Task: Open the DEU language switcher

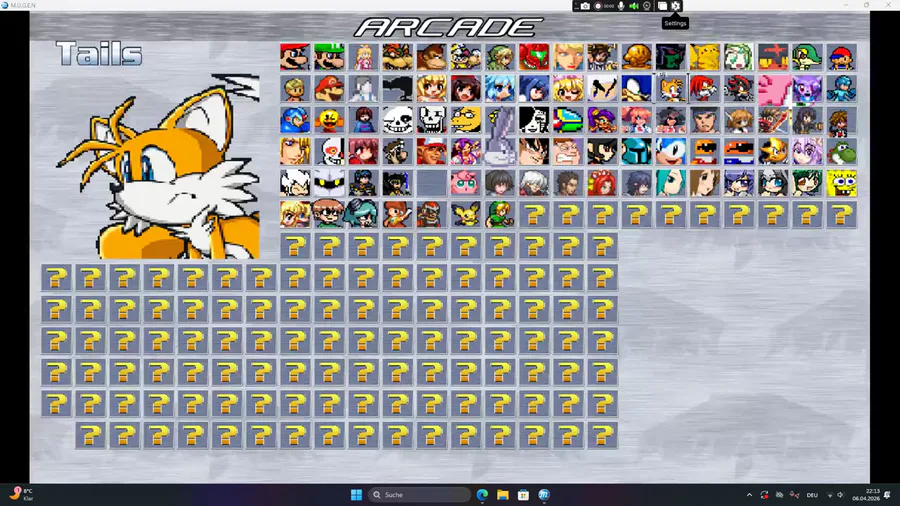Action: [812, 495]
